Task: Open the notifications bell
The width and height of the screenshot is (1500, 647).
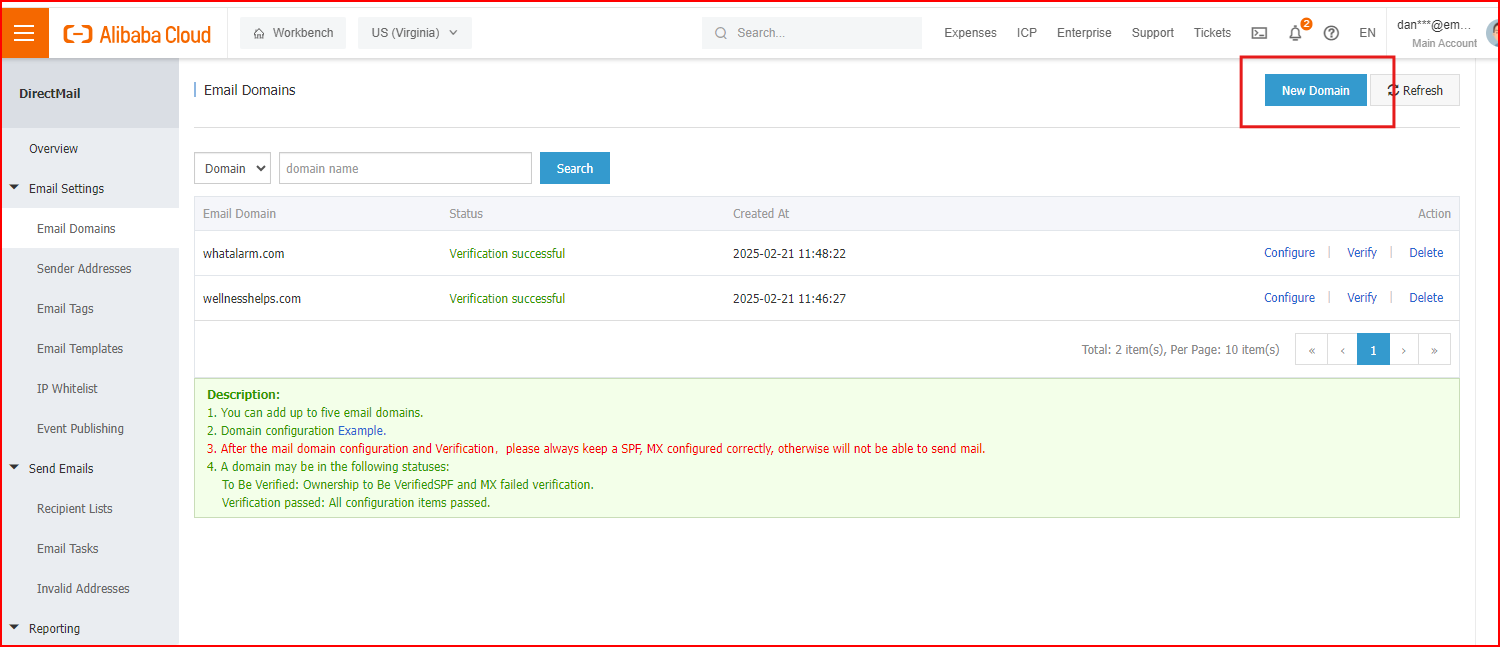Action: 1295,33
